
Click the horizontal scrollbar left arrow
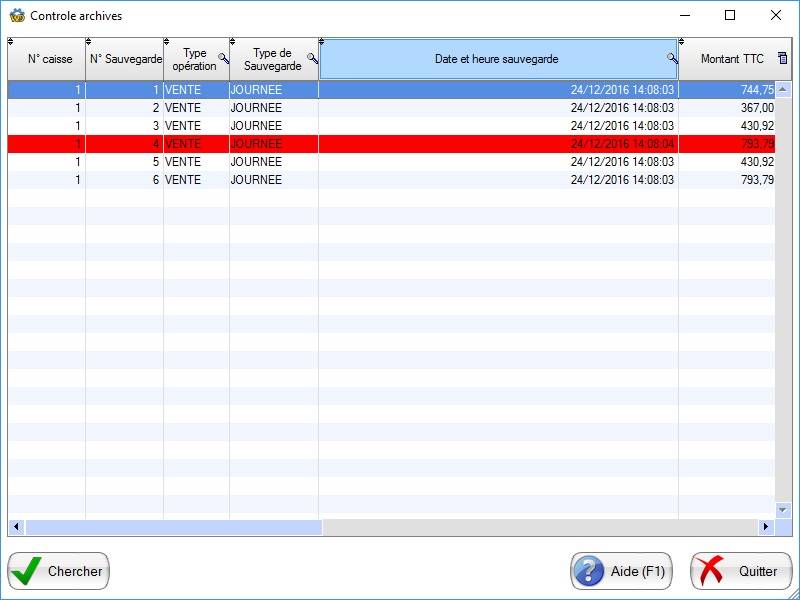click(16, 527)
